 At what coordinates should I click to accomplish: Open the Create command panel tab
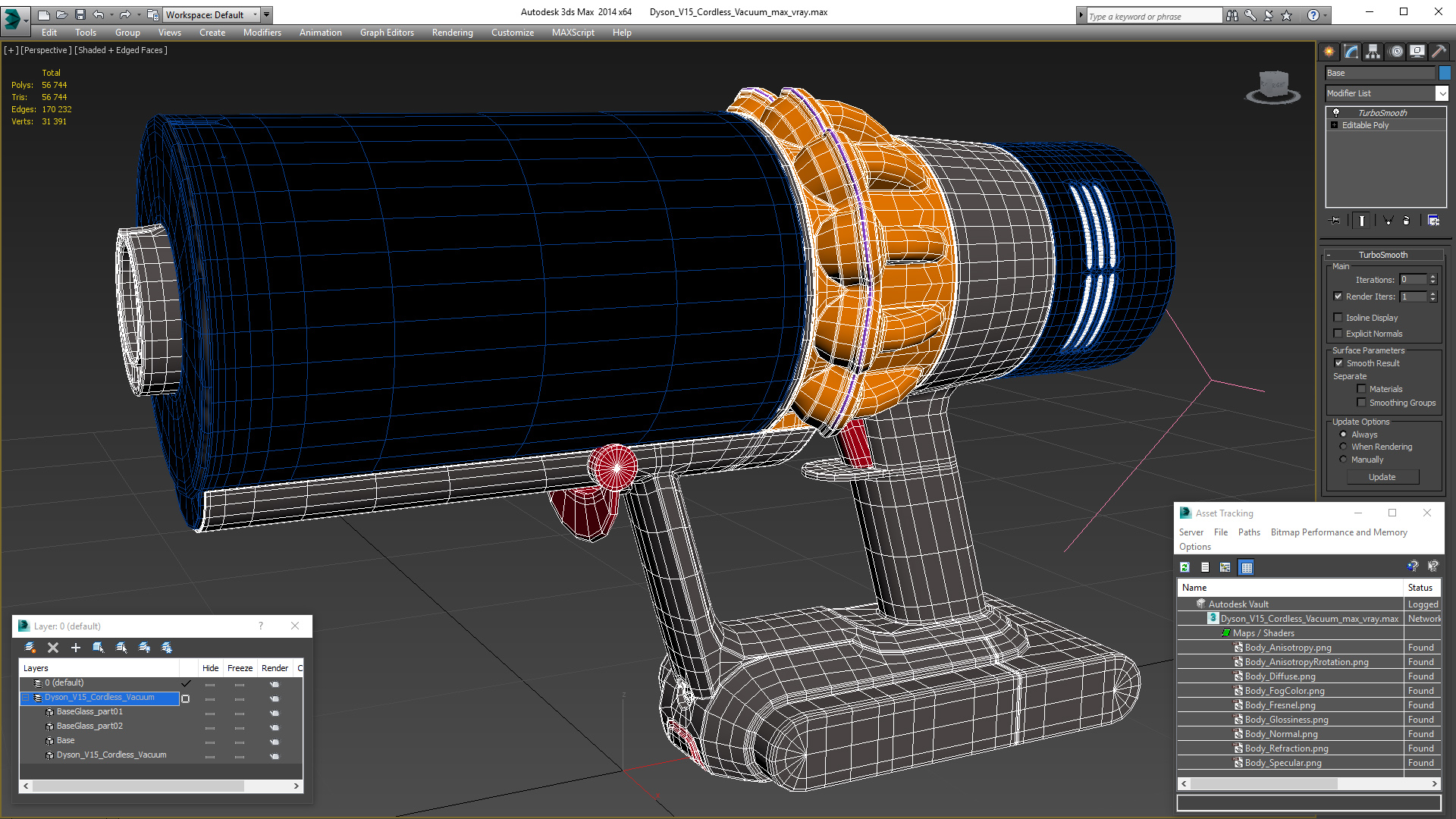coord(1329,52)
